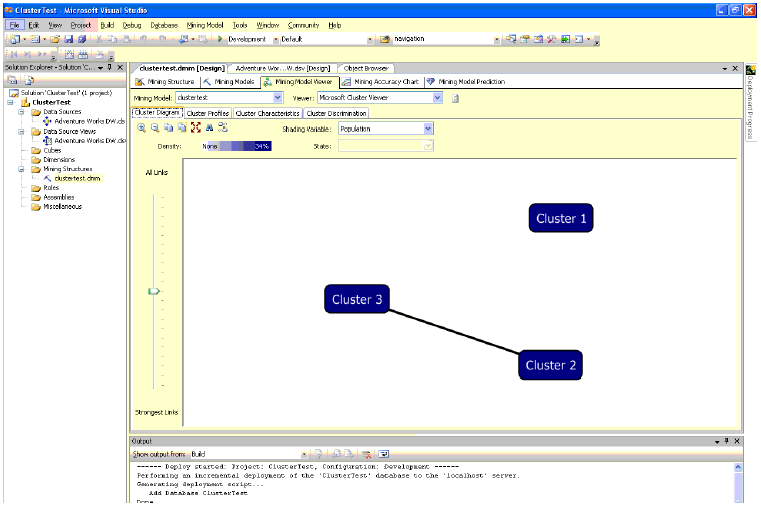Toggle auto-hide pin on Output panel

727,441
